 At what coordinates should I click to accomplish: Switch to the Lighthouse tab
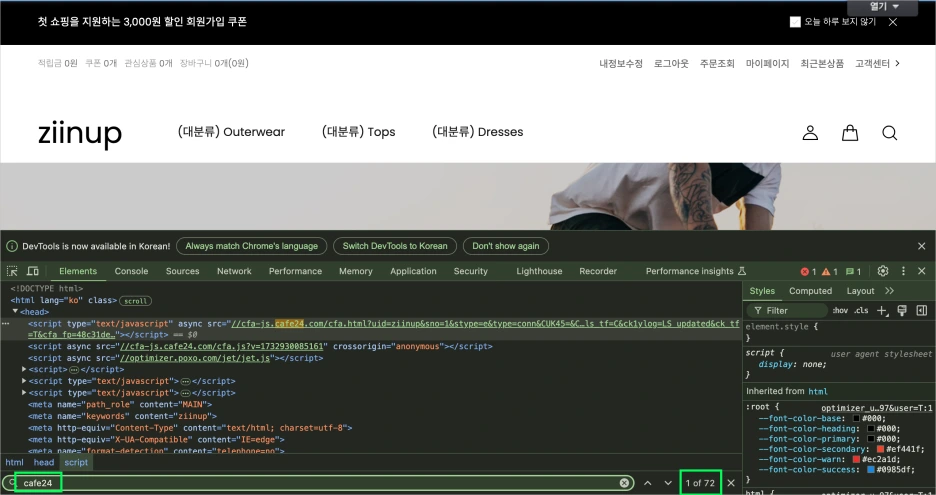(539, 271)
